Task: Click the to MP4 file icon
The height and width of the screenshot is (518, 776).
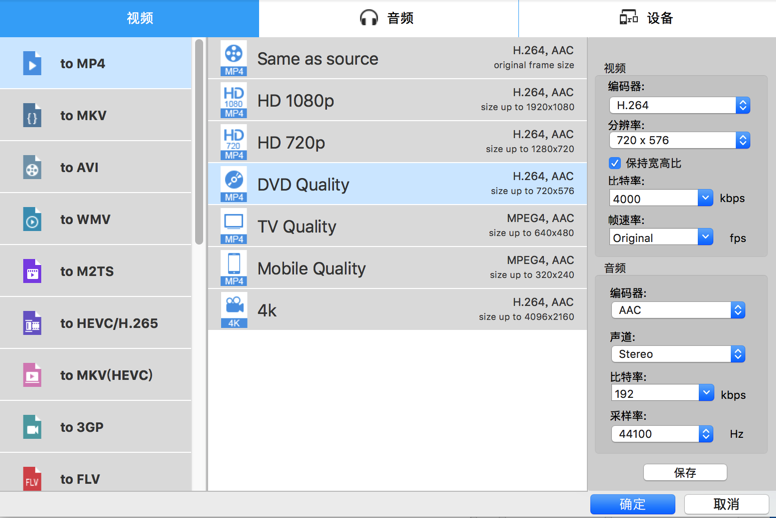Action: click(x=32, y=63)
